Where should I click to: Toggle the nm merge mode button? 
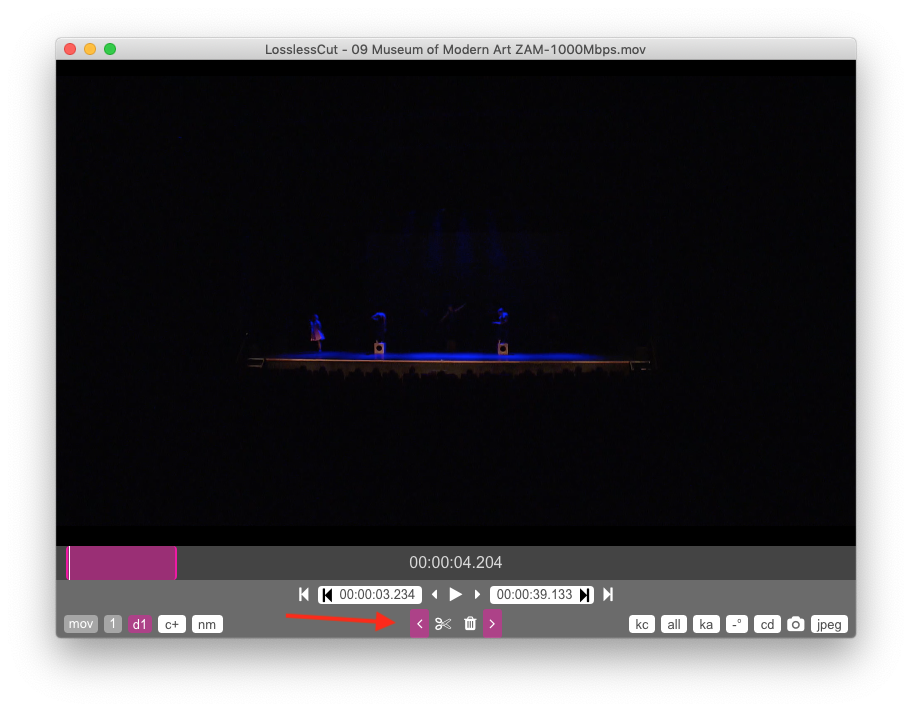pos(207,624)
